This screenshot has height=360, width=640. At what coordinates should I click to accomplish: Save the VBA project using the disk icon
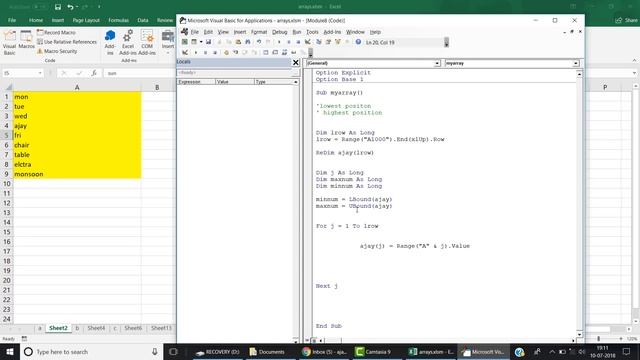click(208, 42)
